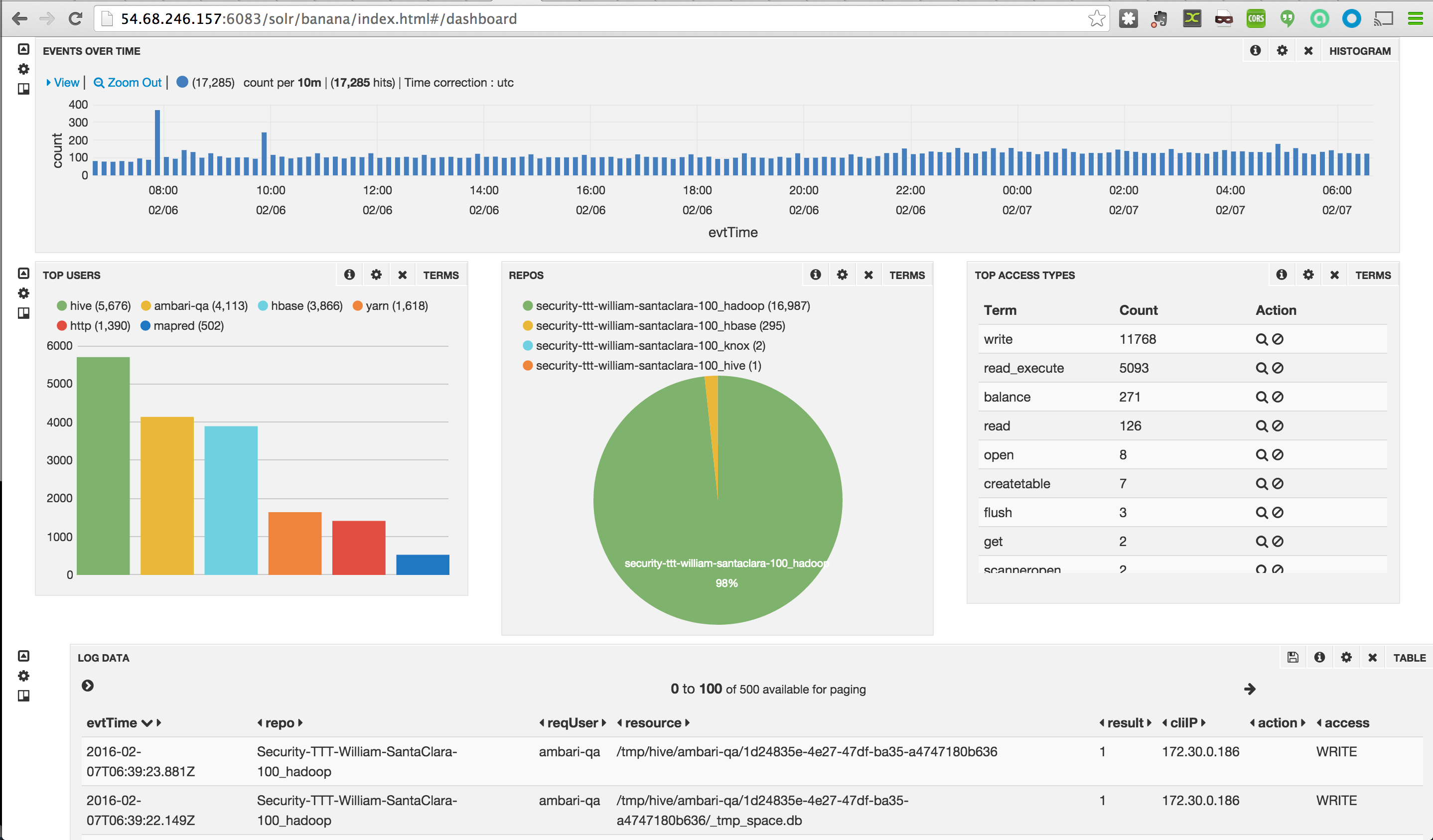Bookmark page with star icon
This screenshot has width=1433, height=840.
(x=1096, y=19)
